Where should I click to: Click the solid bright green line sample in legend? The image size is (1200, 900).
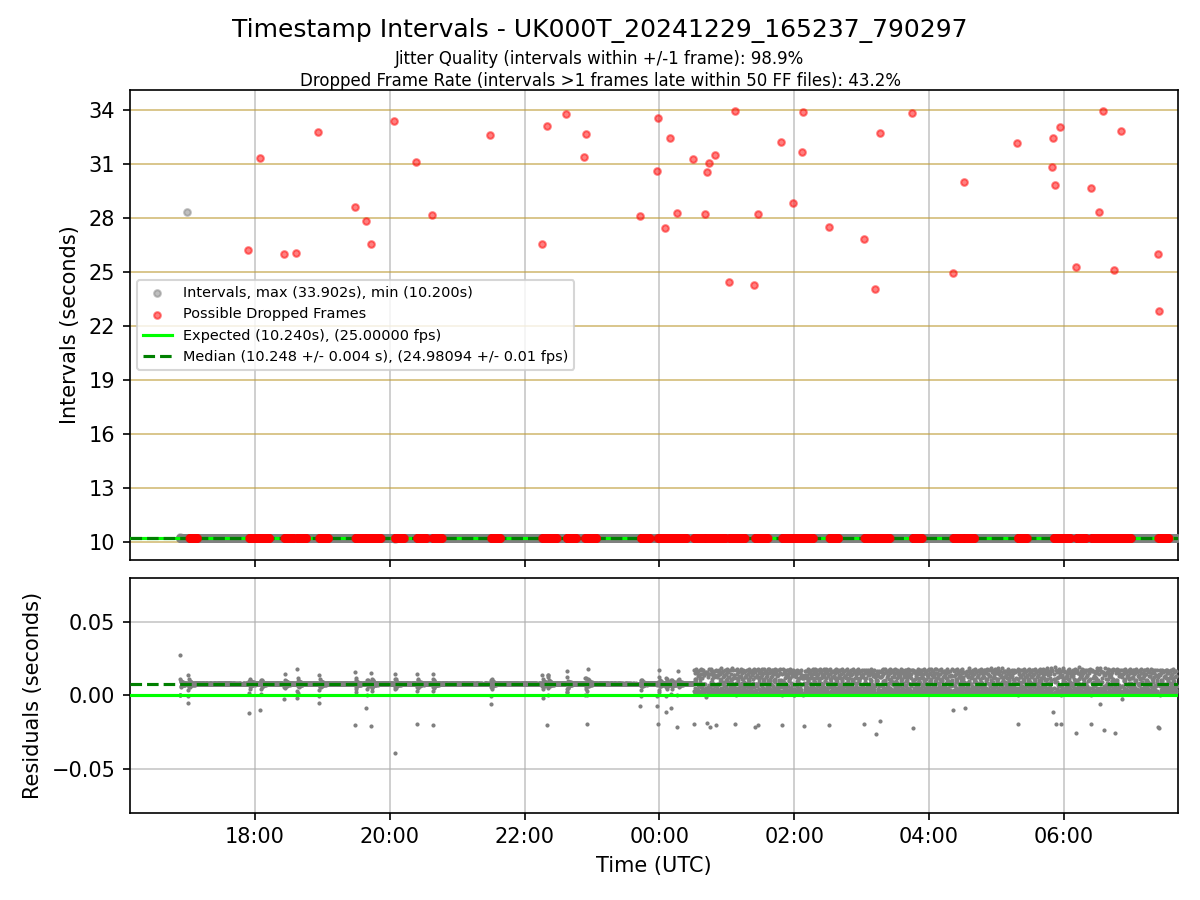[157, 335]
